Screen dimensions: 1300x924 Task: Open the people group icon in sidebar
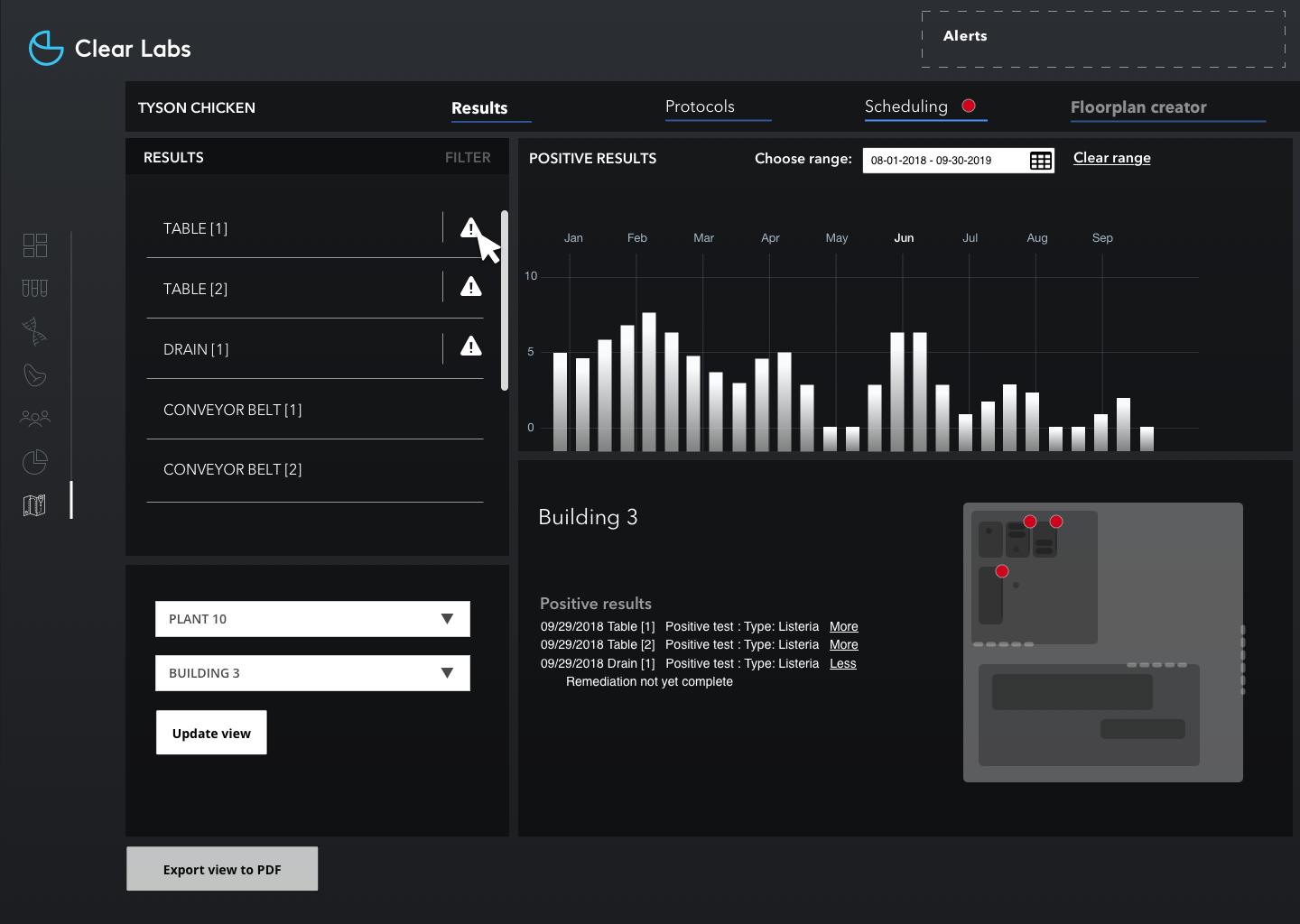(x=35, y=418)
